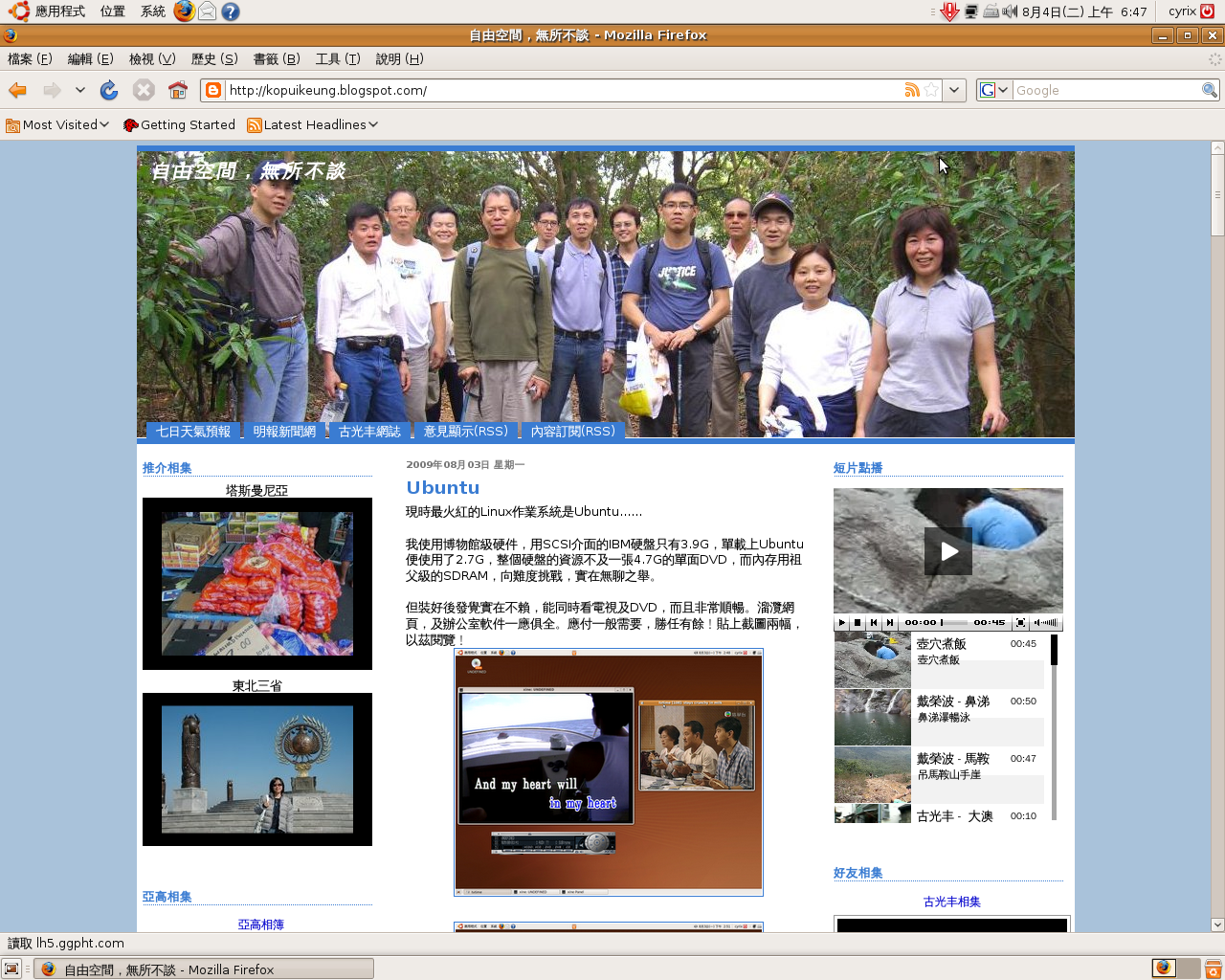Open the network monitor tray icon
Image resolution: width=1225 pixels, height=980 pixels.
[971, 11]
